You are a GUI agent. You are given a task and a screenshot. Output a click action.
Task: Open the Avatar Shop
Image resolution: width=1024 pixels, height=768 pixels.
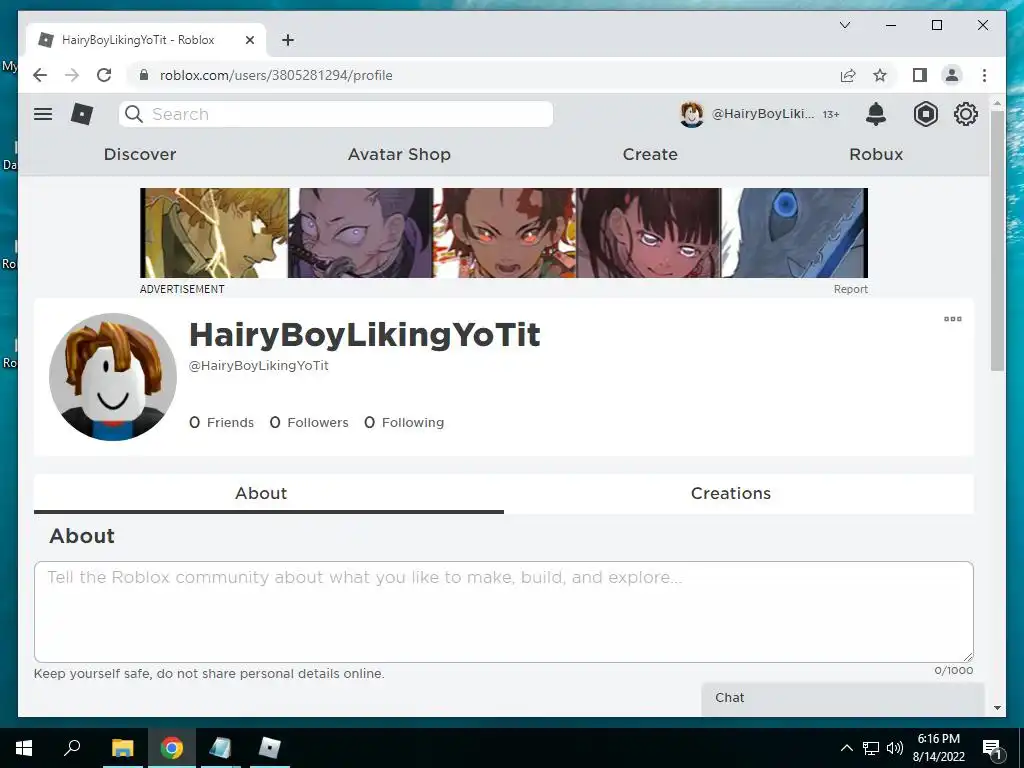click(x=399, y=154)
